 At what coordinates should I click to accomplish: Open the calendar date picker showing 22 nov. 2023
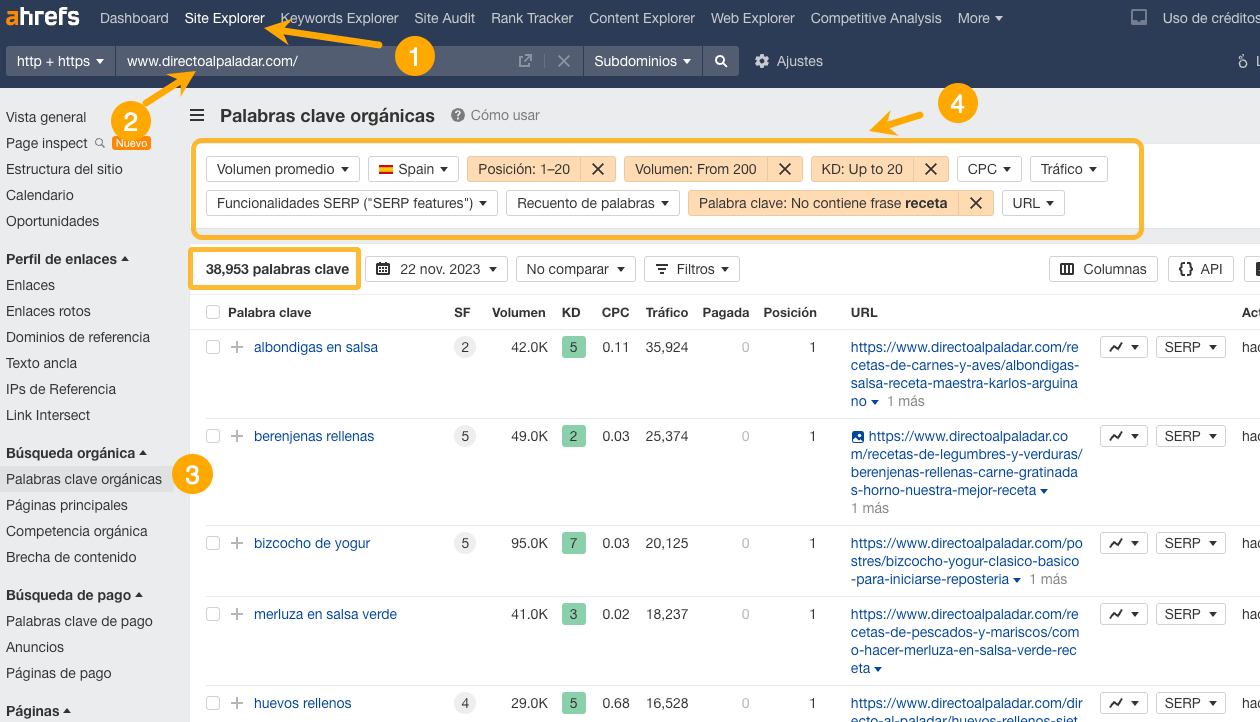click(436, 268)
